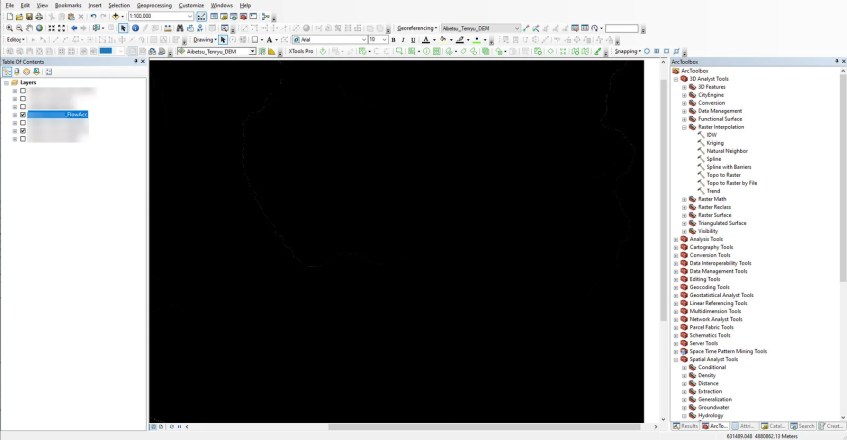Check the topmost layer checkbox under Layers

(23, 91)
